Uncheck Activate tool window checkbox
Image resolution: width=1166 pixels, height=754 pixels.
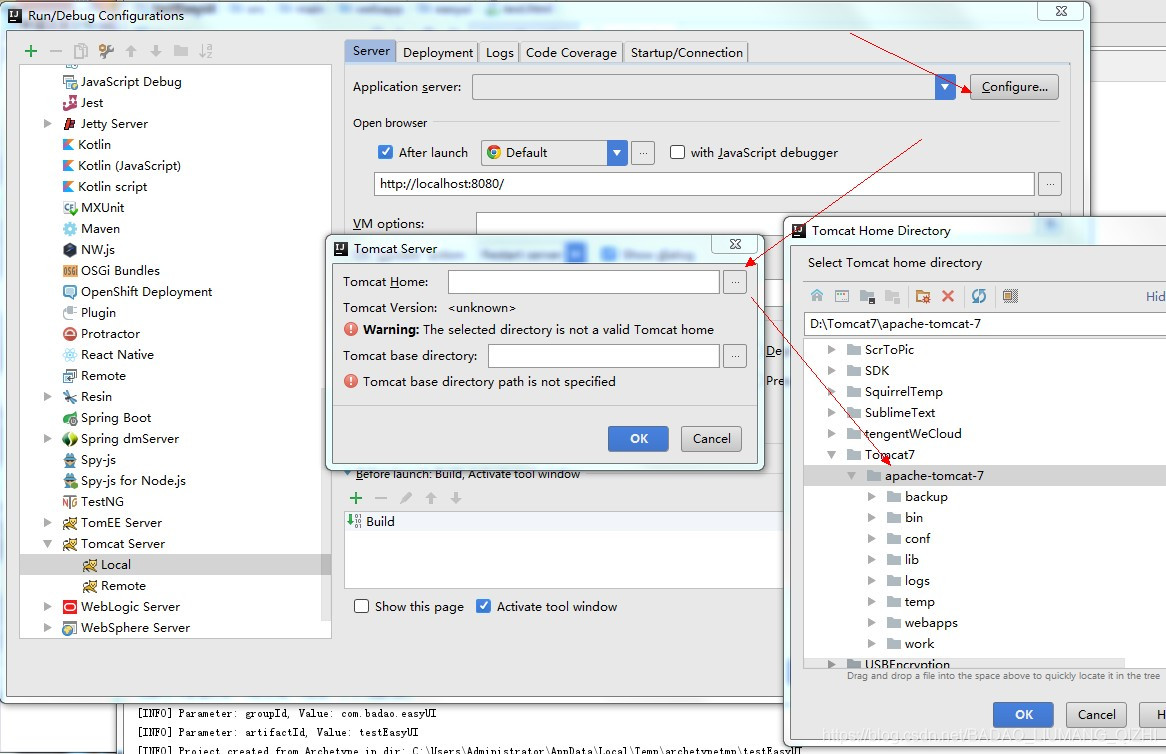pyautogui.click(x=483, y=606)
